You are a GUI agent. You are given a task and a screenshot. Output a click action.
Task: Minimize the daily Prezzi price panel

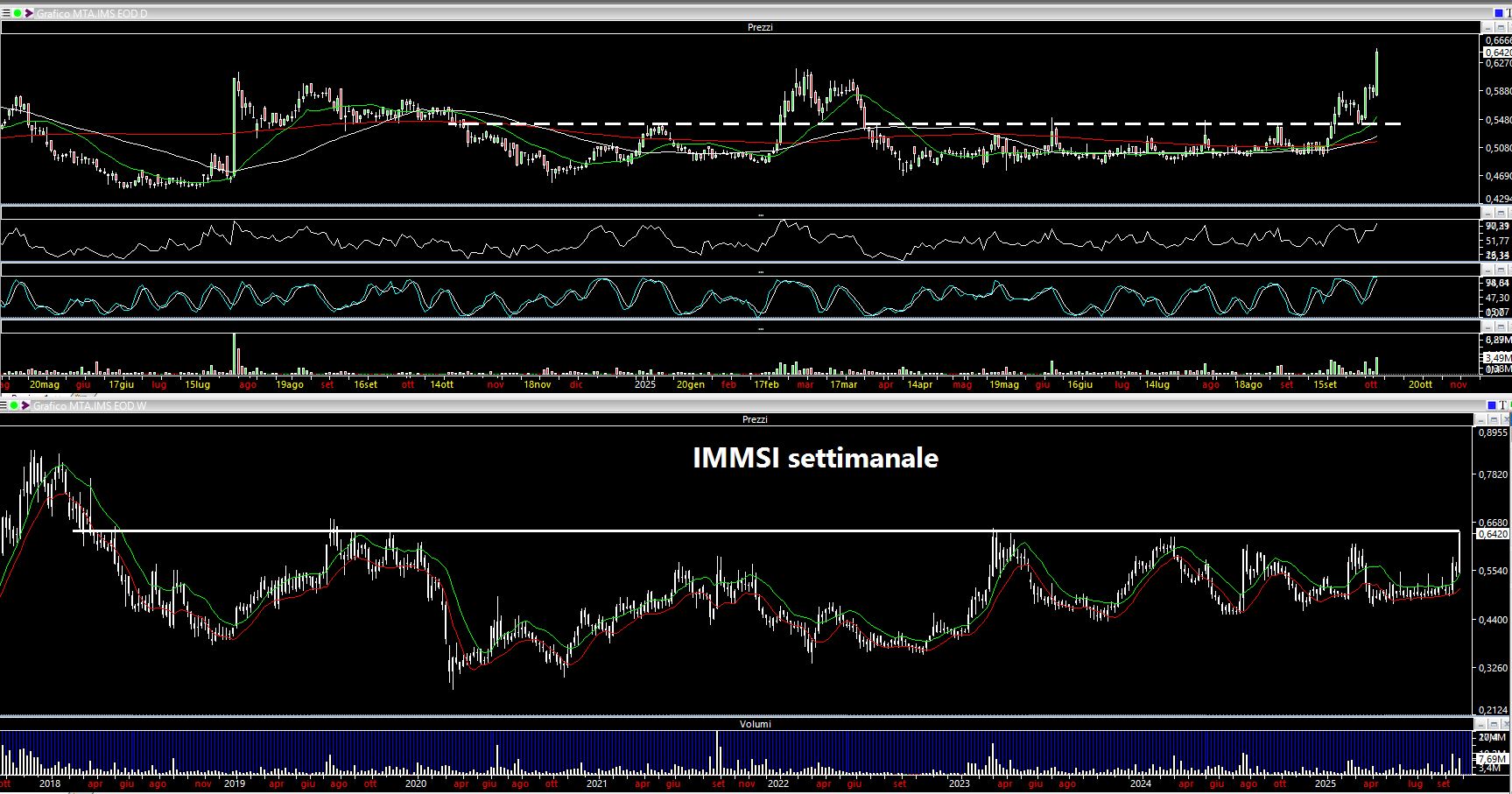[x=1488, y=28]
